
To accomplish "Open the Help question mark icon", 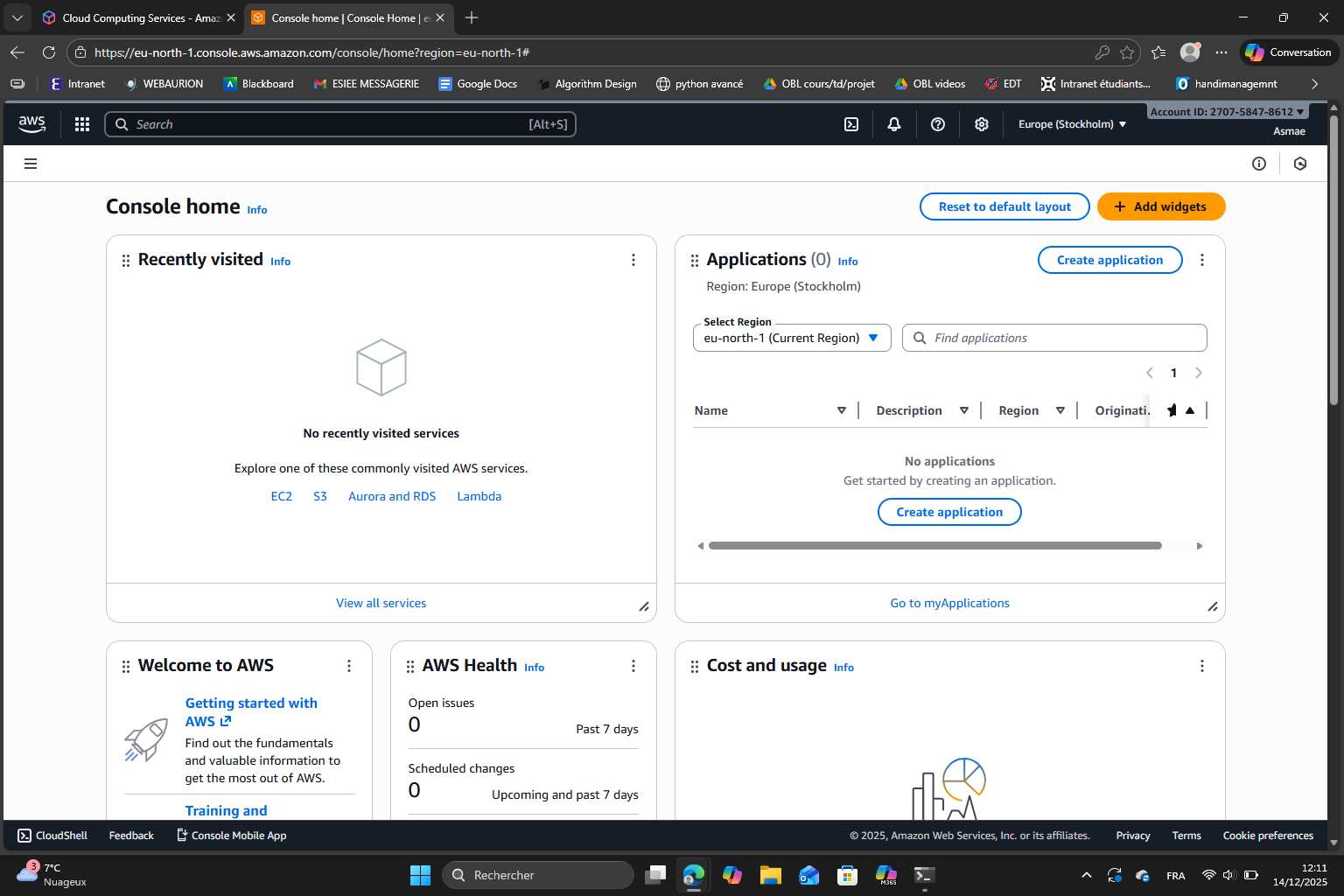I will [937, 123].
